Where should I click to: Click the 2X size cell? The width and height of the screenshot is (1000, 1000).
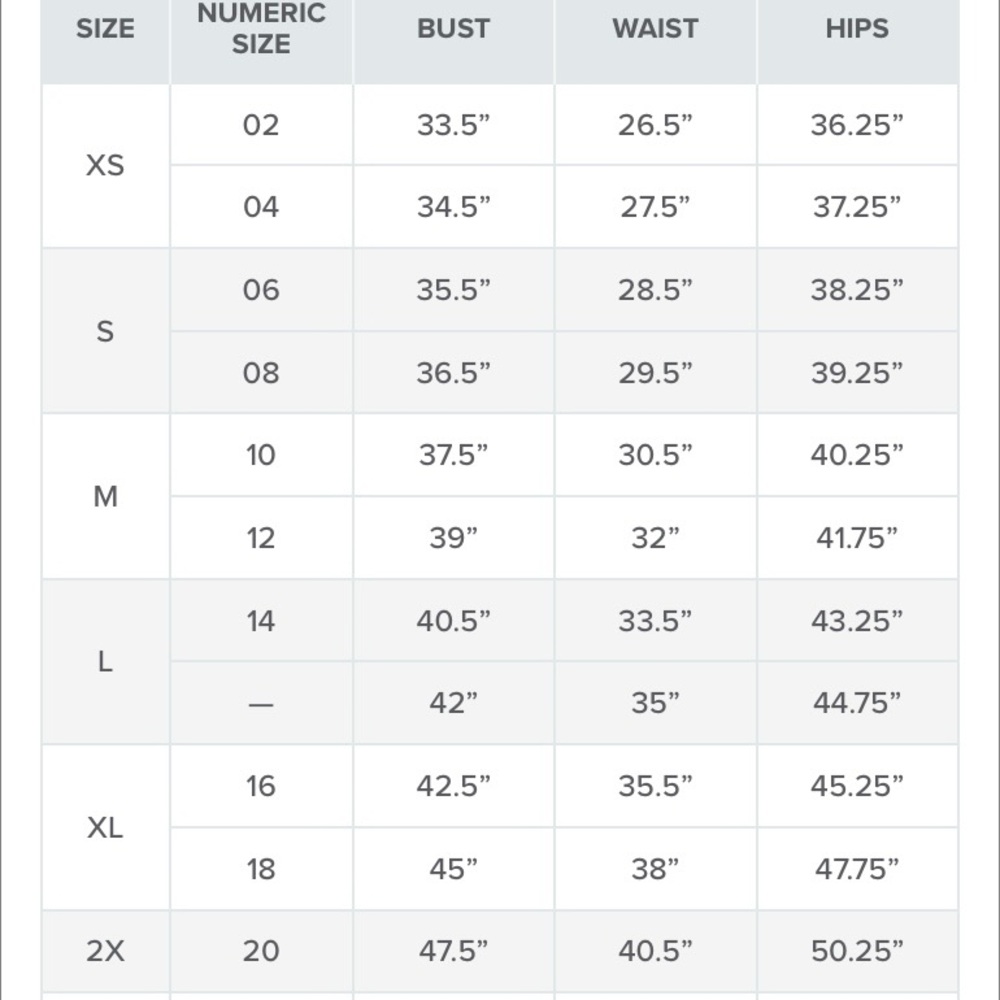(x=105, y=951)
